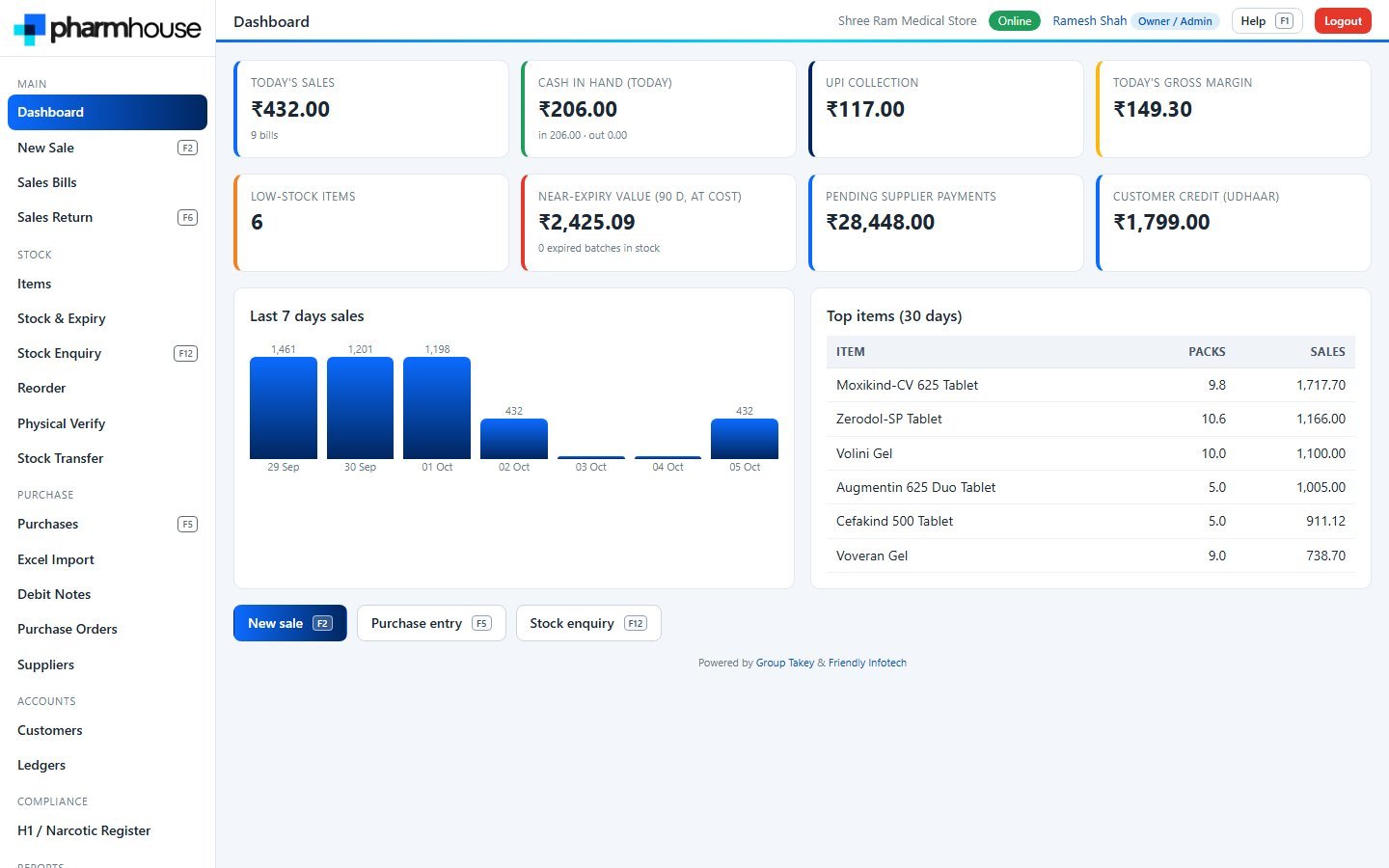The image size is (1389, 868).
Task: Click the Today's Sales card
Action: [371, 109]
